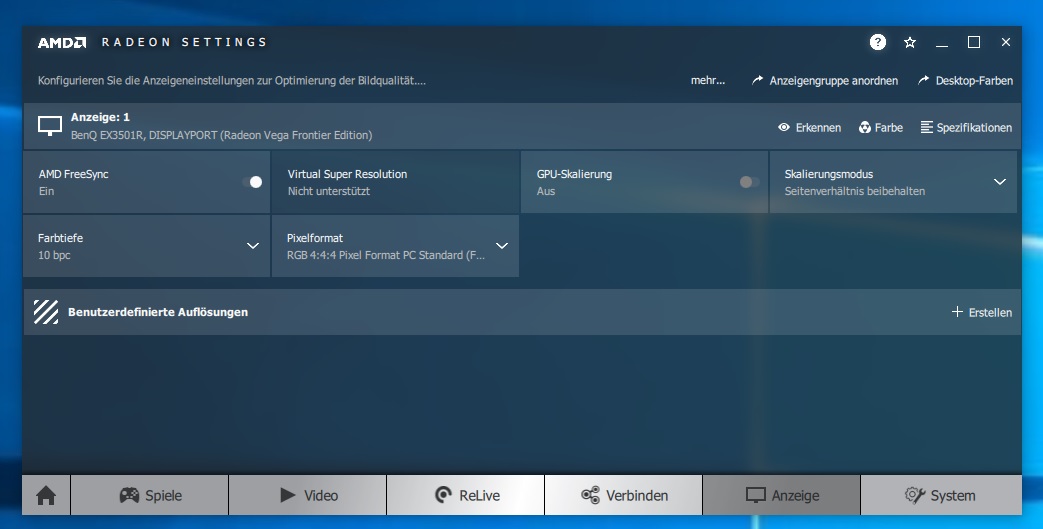The height and width of the screenshot is (529, 1043).
Task: Click the Konfigurieren Sie die Anzeigeneinstellungen description
Action: pos(231,81)
